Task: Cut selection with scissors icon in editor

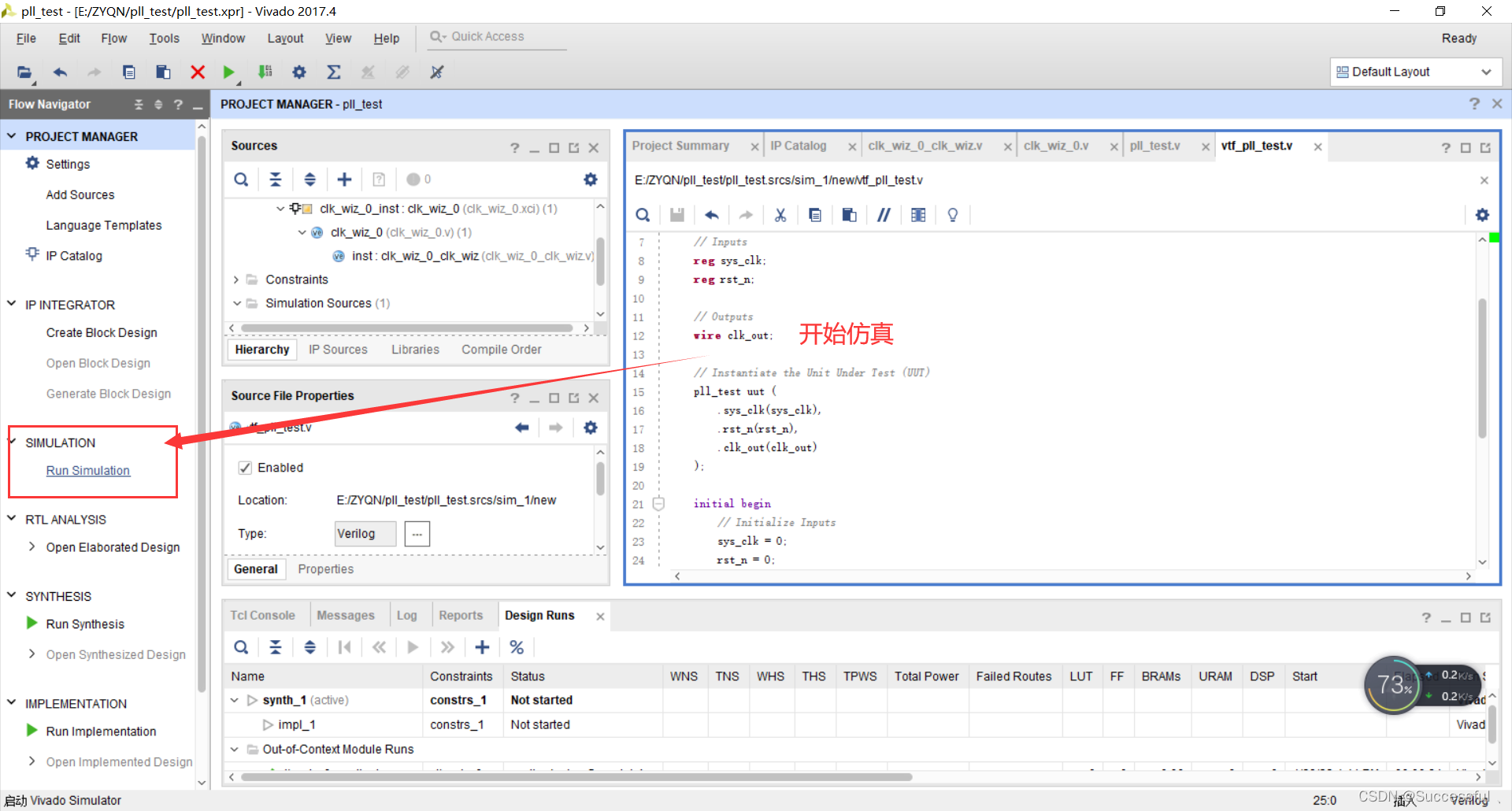Action: click(x=780, y=215)
